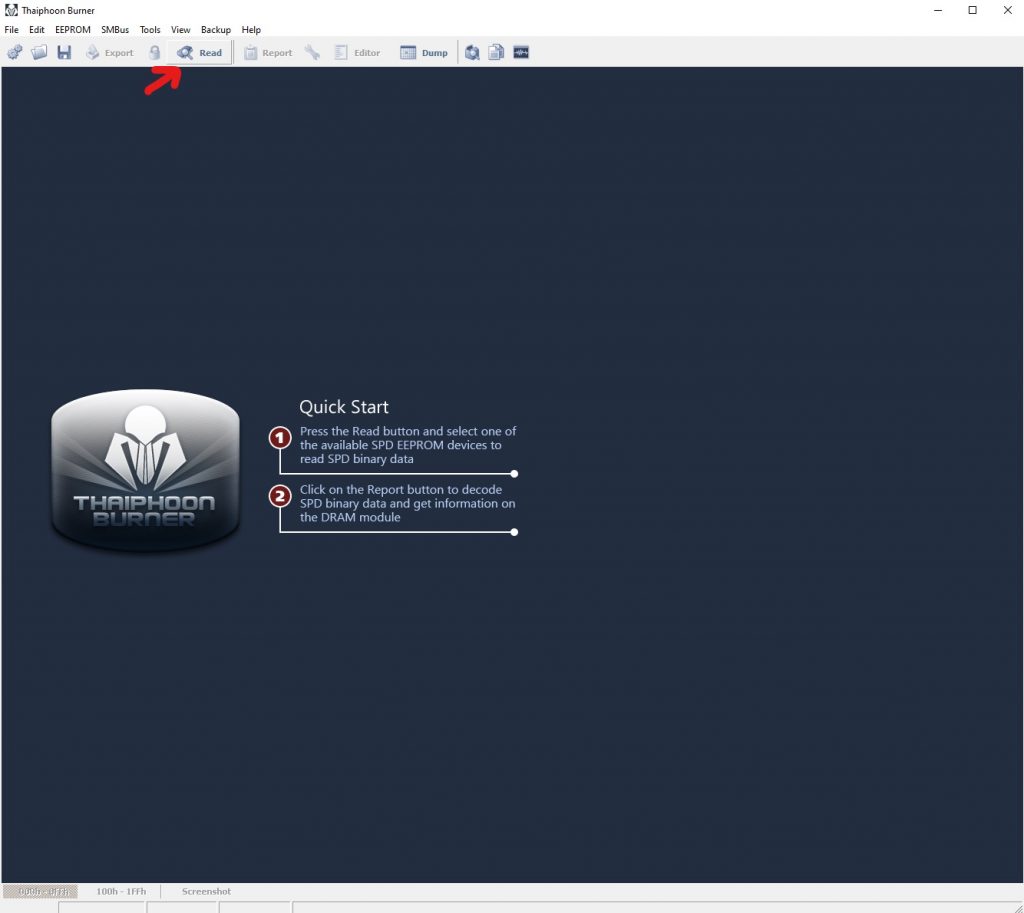Screen dimensions: 1024x913
Task: Minimize the Thaiphoon Burner window
Action: coord(938,10)
